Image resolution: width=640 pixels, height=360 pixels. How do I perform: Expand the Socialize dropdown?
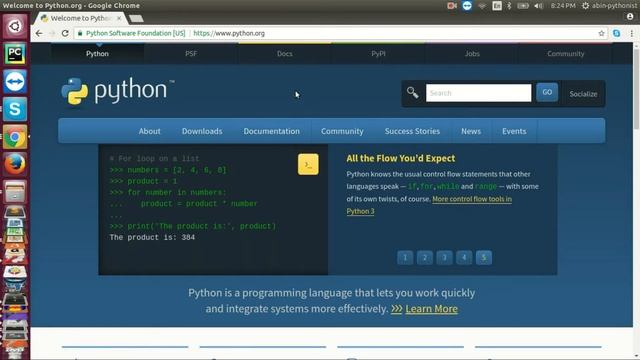(x=583, y=94)
